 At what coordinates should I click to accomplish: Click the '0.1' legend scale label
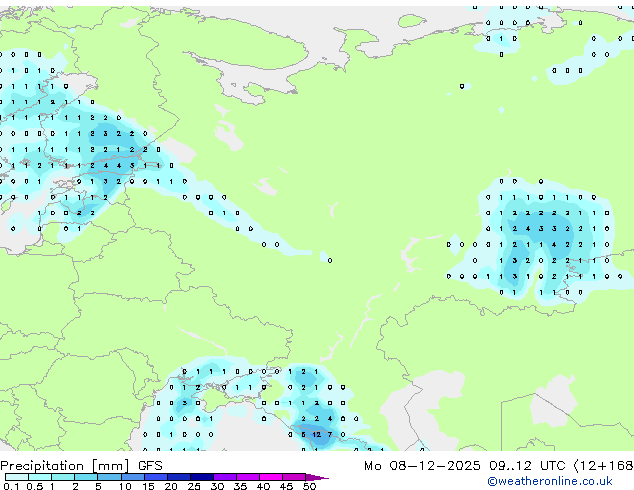(x=11, y=486)
